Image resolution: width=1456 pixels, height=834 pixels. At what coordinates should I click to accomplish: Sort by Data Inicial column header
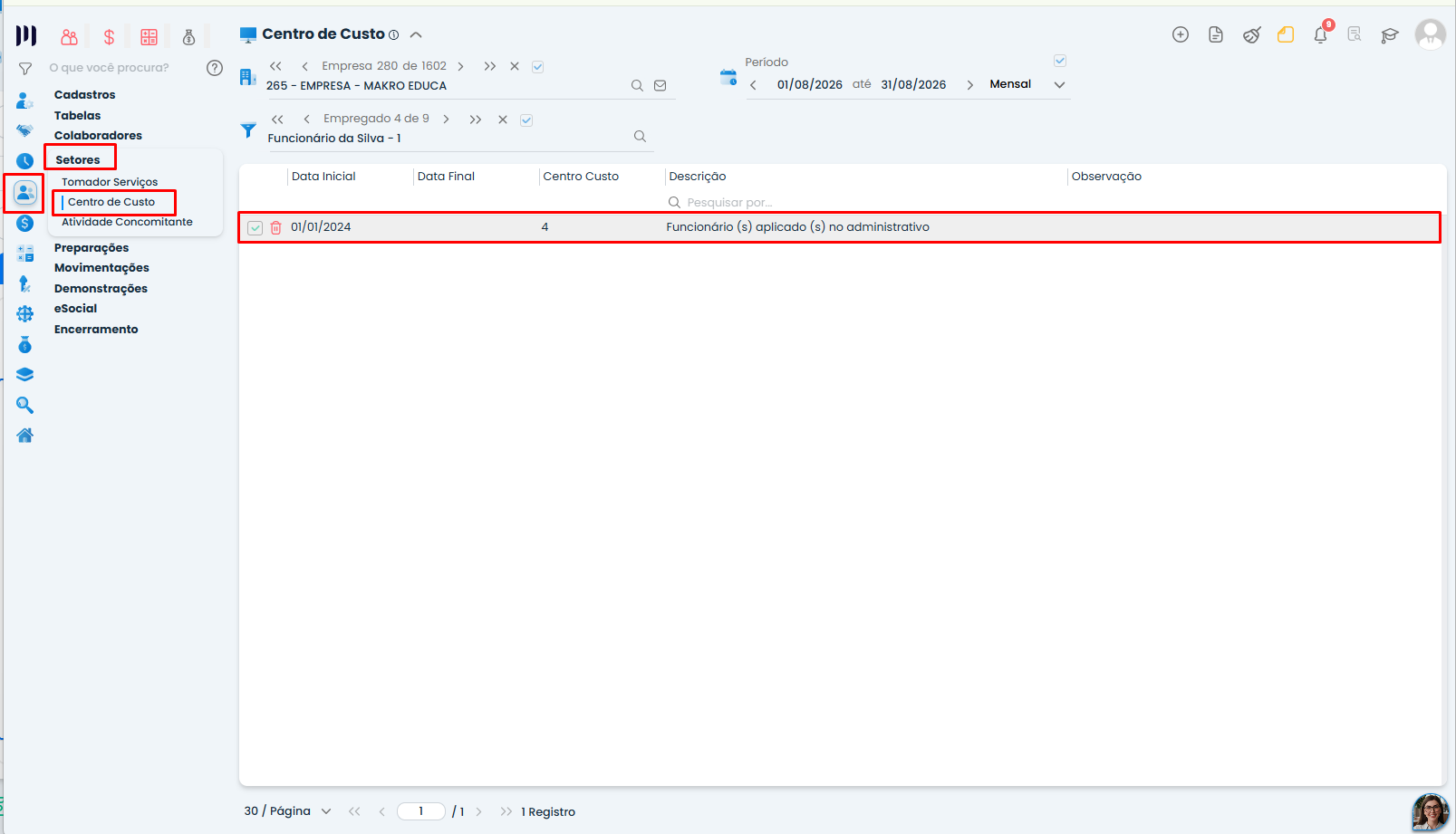(x=323, y=177)
